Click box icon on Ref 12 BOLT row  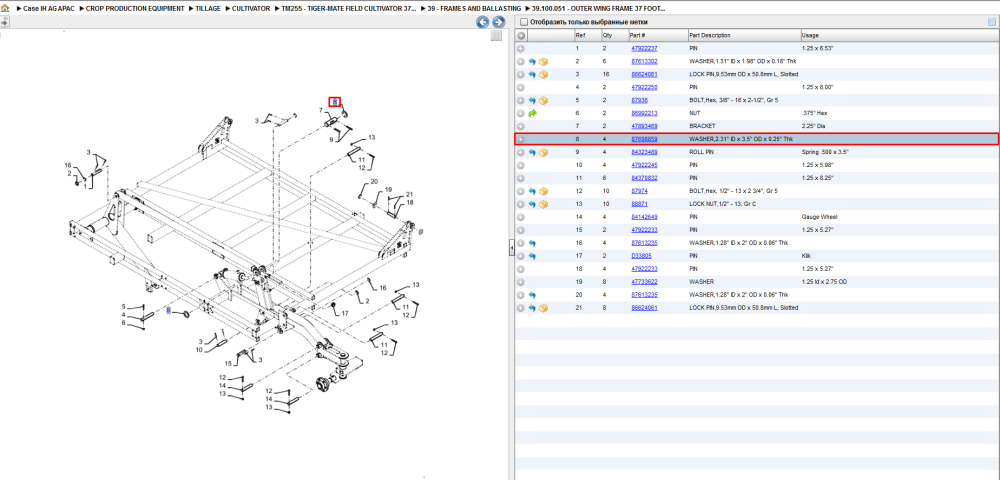point(543,191)
